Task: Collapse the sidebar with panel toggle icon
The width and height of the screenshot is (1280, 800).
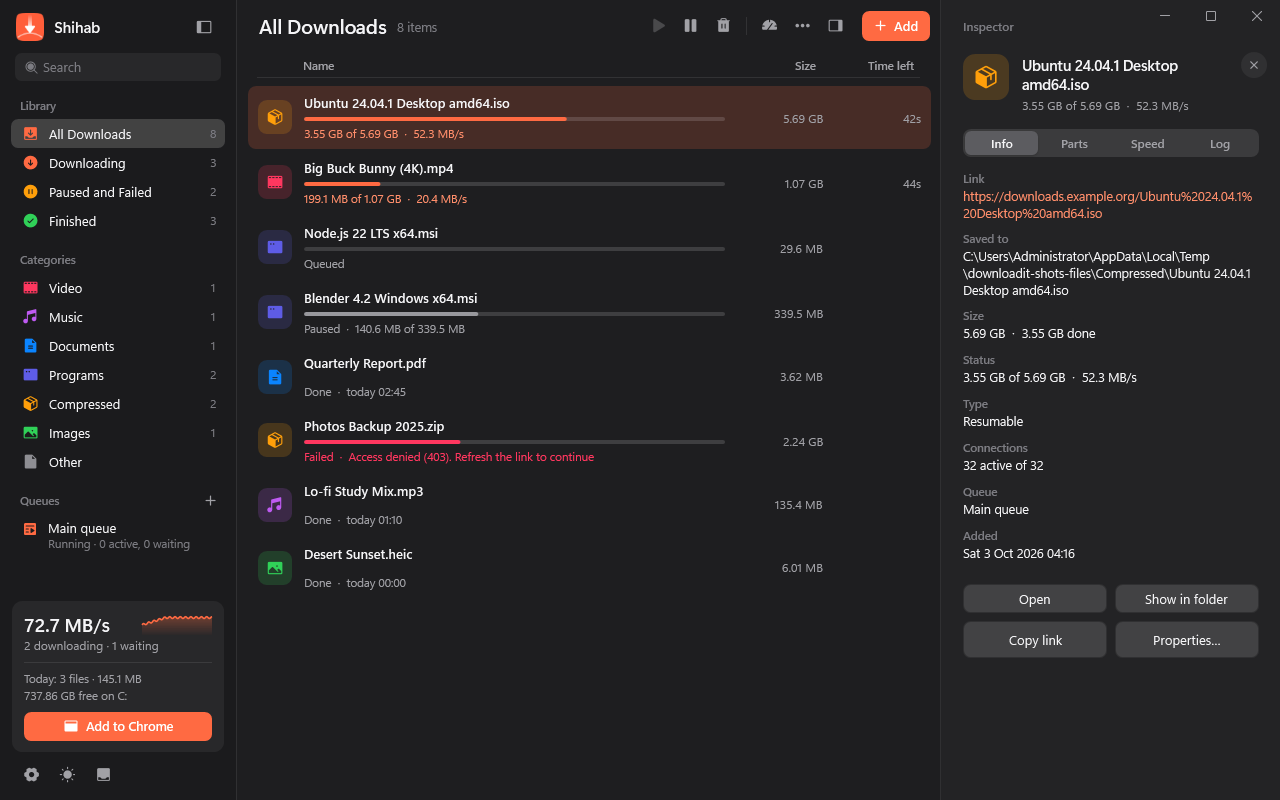Action: 204,27
